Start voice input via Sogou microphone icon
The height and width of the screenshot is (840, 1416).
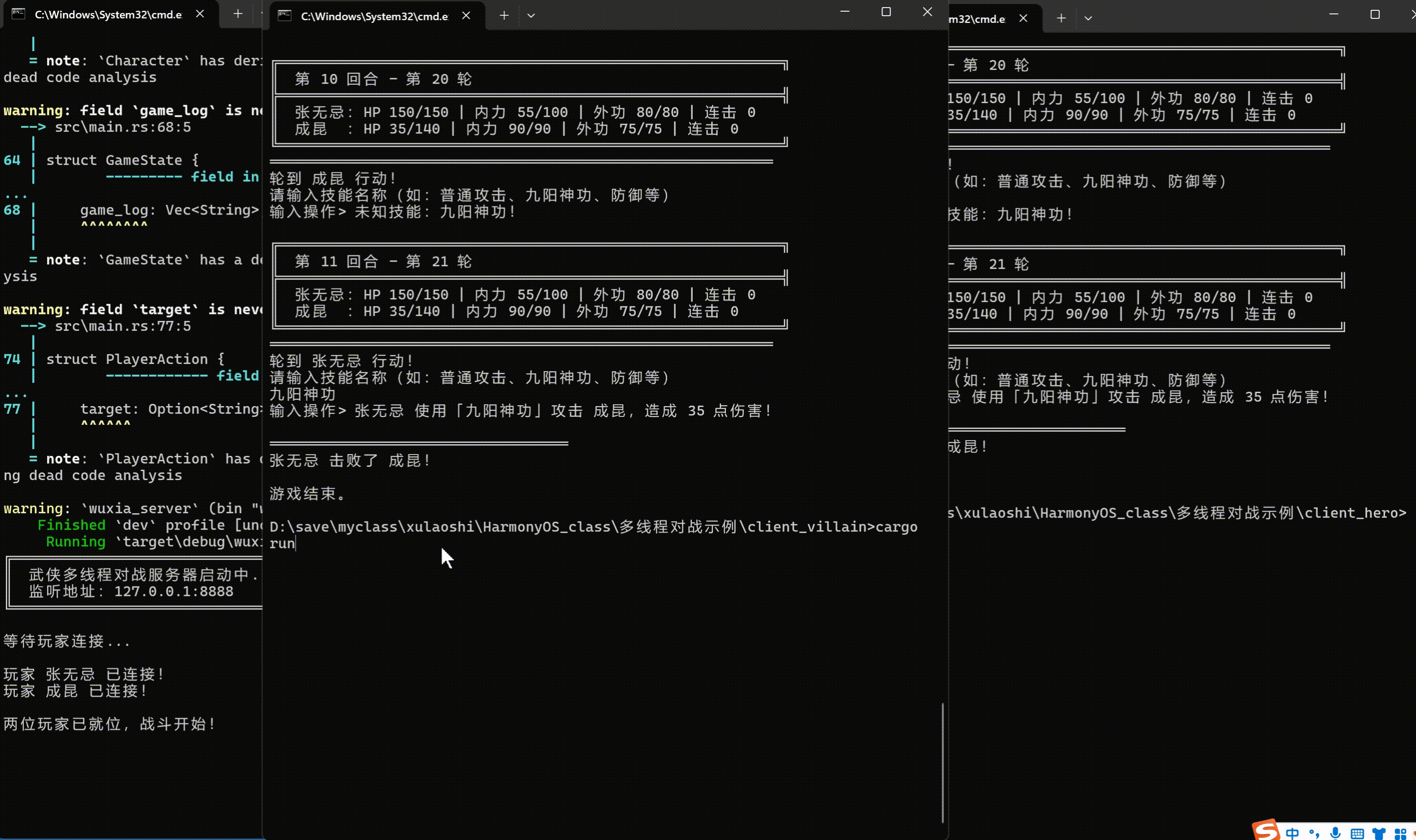(1336, 833)
